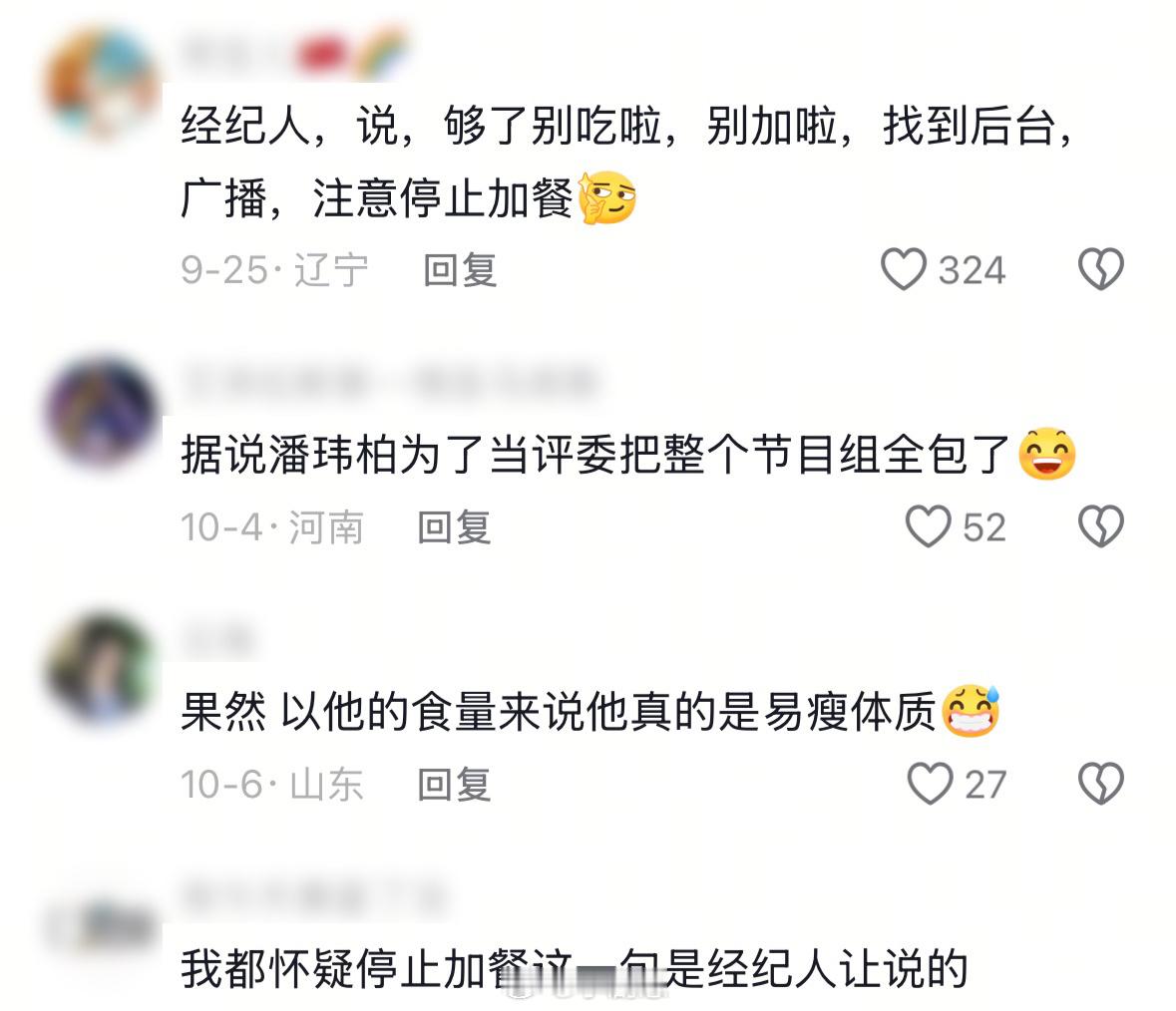
Task: Open the fourth commenter's avatar at bottom
Action: click(103, 927)
